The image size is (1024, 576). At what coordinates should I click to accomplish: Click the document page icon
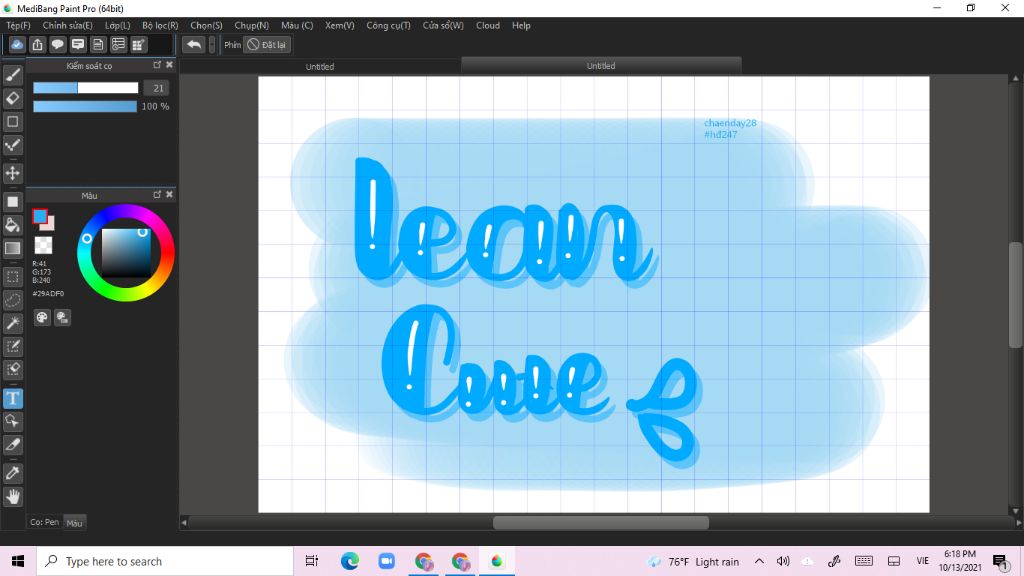coord(98,44)
